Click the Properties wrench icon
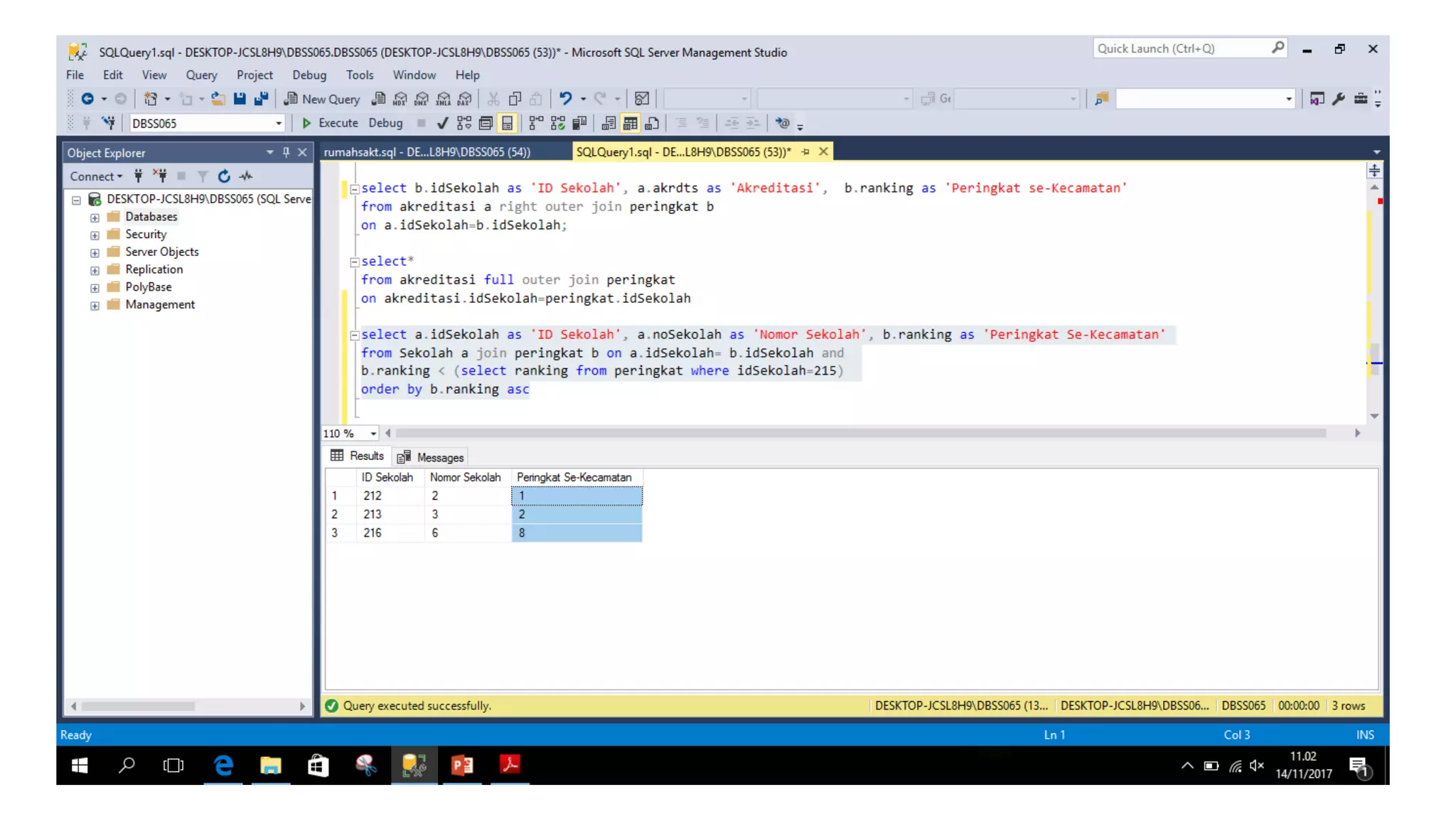 click(x=1338, y=99)
